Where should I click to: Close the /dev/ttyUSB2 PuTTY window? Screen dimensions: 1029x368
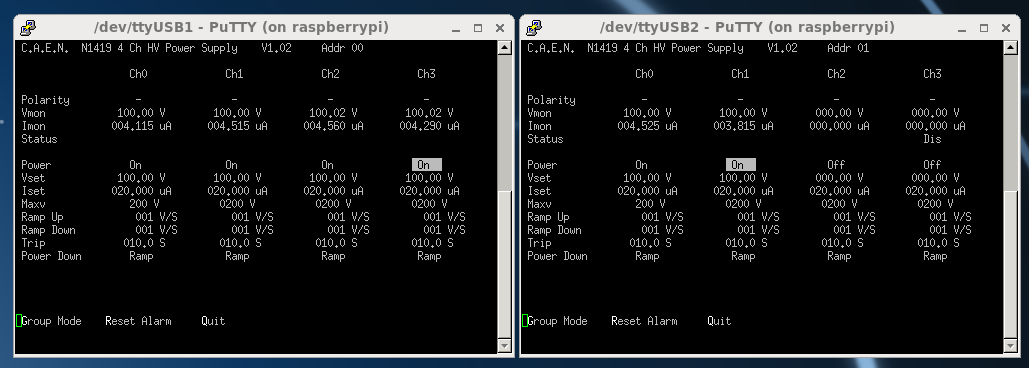(x=1005, y=28)
